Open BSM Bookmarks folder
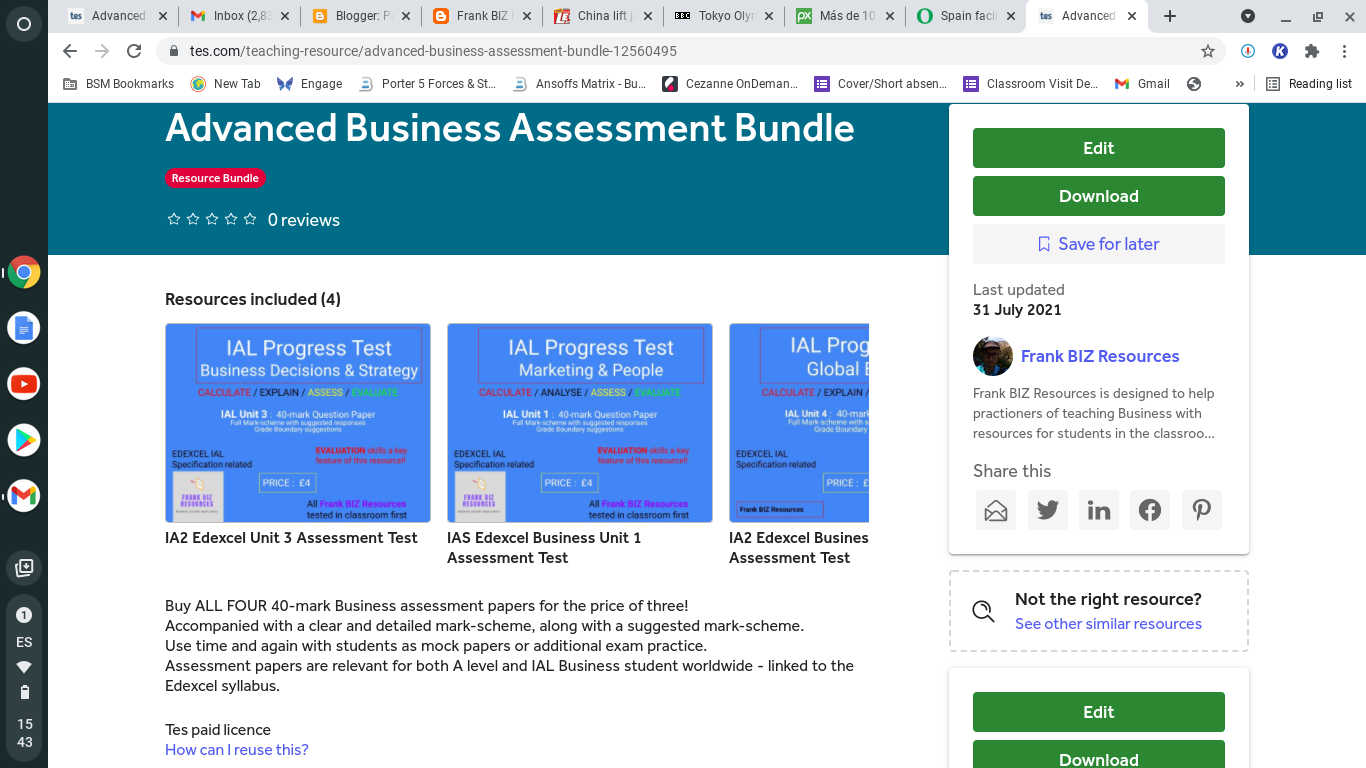 point(118,84)
